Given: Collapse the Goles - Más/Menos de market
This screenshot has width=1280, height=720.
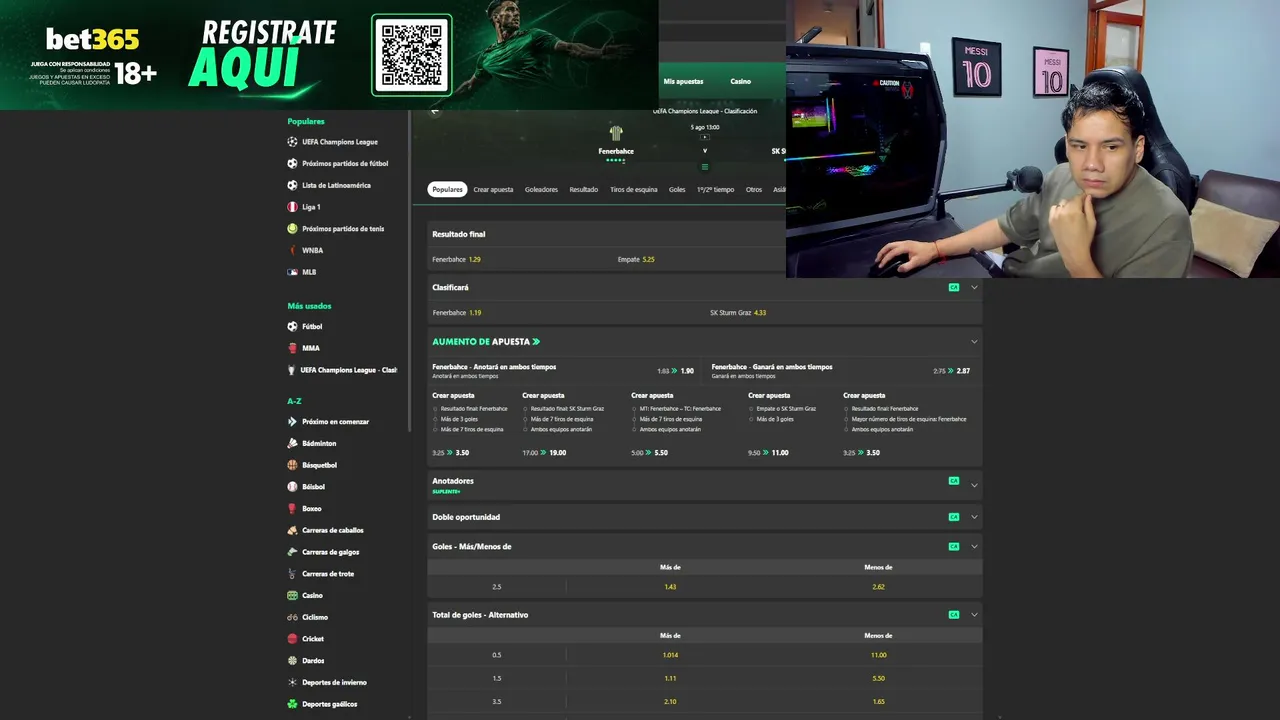Looking at the screenshot, I should tap(974, 547).
